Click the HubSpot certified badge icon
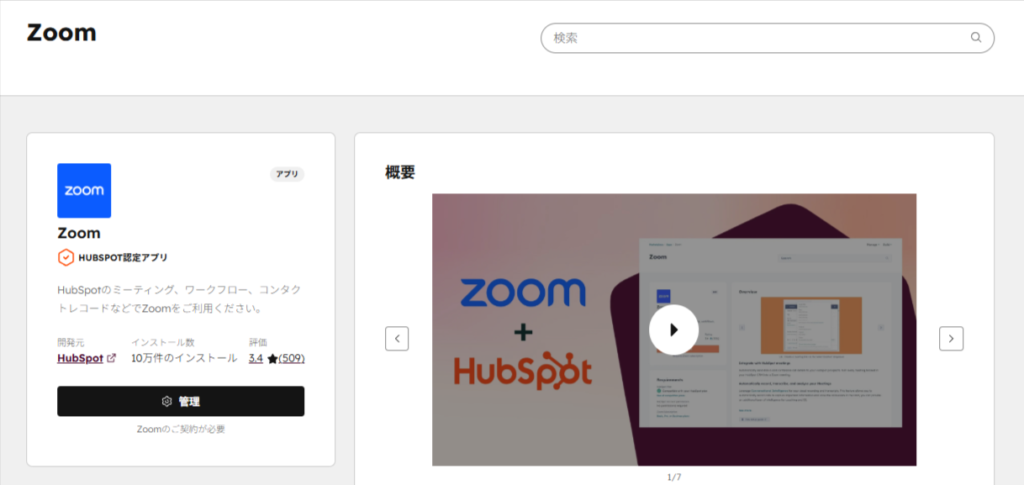The image size is (1024, 485). 66,258
